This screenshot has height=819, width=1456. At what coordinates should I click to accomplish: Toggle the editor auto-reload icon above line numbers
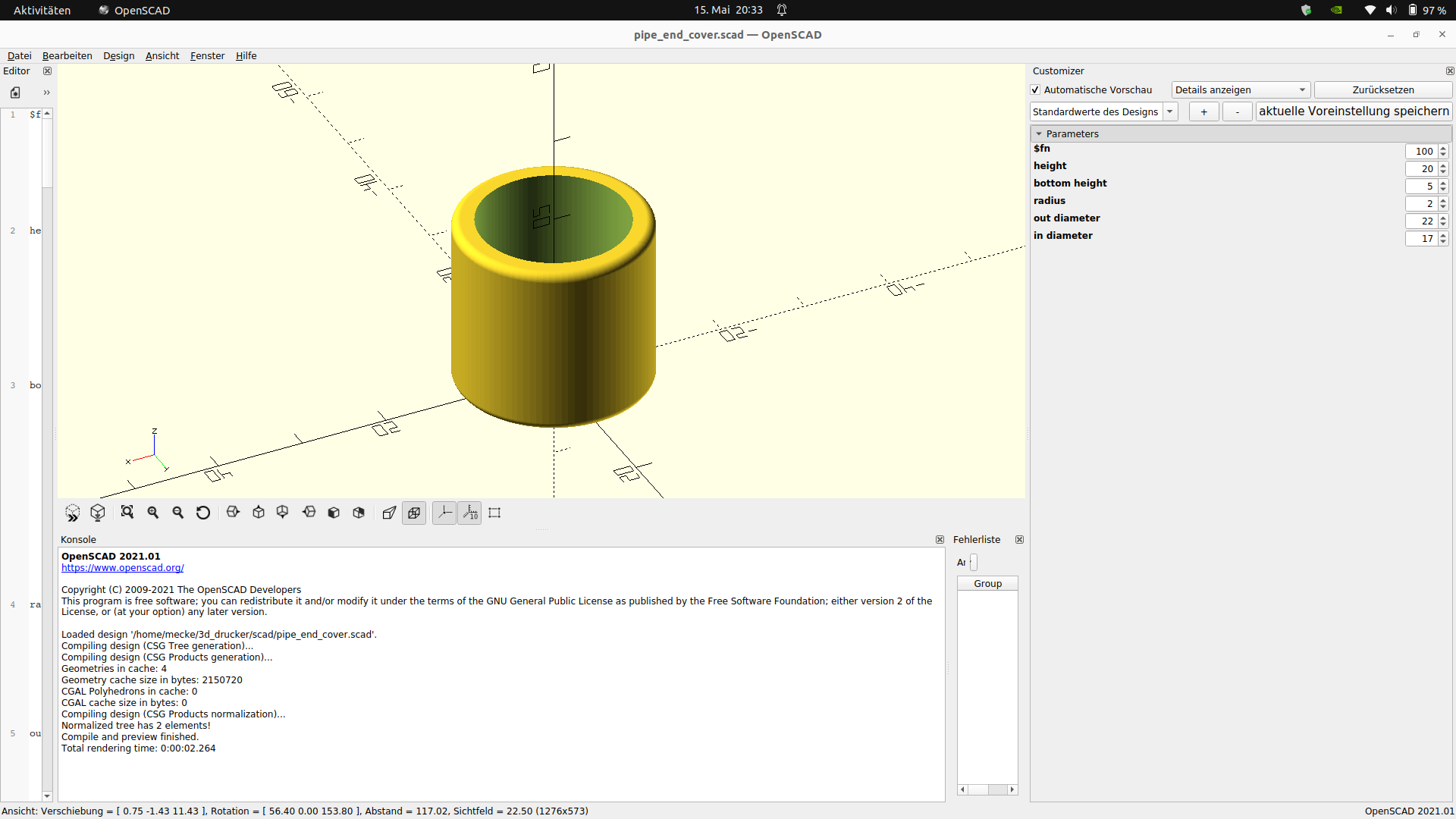(x=14, y=92)
